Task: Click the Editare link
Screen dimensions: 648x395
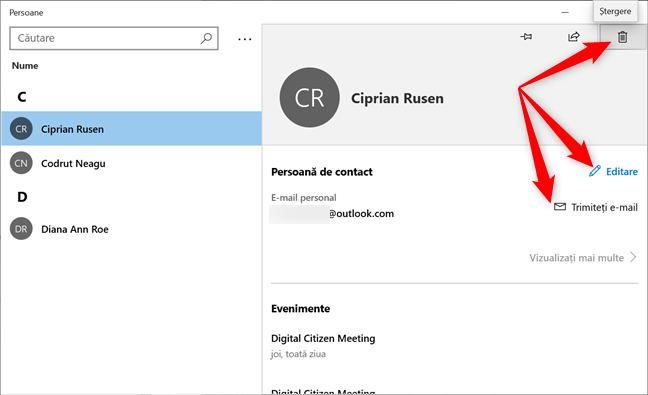Action: click(622, 171)
